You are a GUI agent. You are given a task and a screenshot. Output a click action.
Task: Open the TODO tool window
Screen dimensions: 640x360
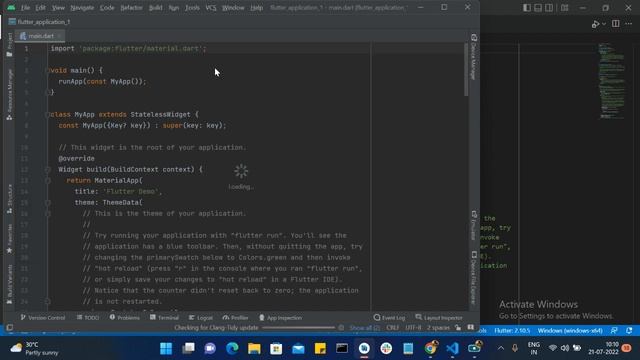[x=88, y=318]
